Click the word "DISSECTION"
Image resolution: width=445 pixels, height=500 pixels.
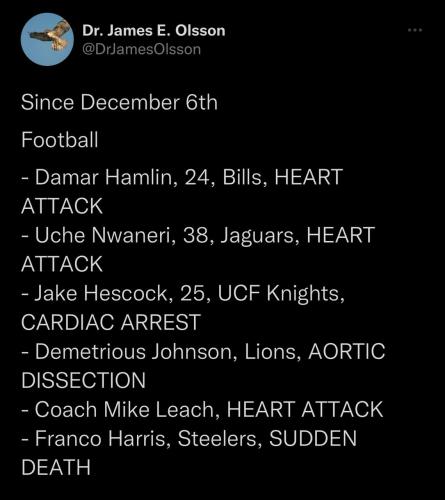83,380
